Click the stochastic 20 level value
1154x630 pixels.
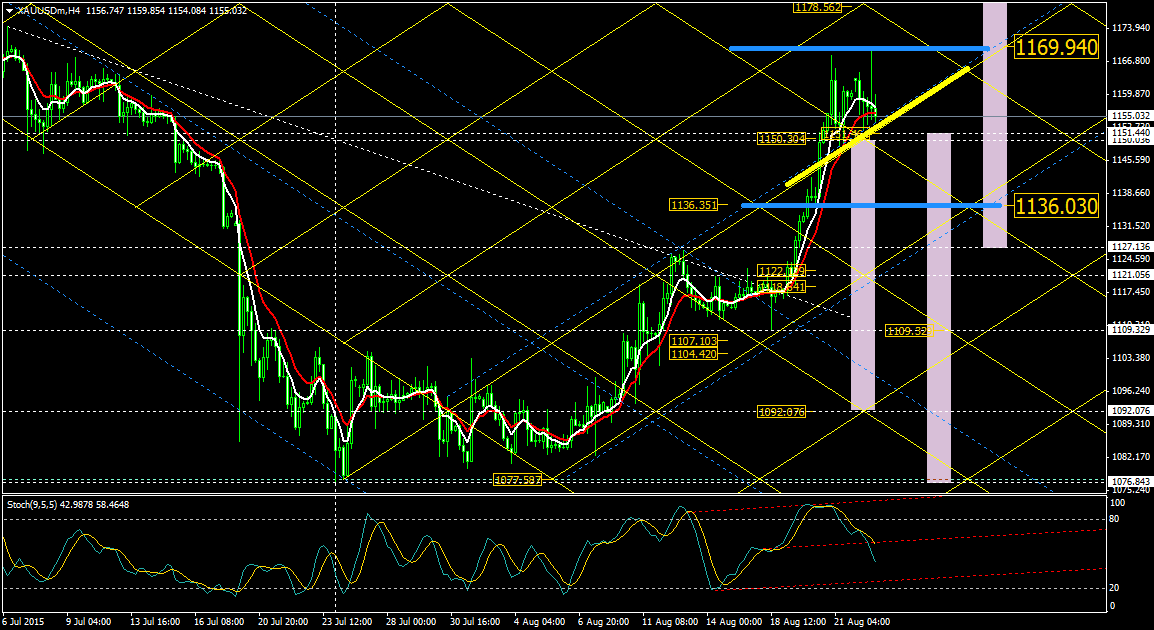point(1115,587)
